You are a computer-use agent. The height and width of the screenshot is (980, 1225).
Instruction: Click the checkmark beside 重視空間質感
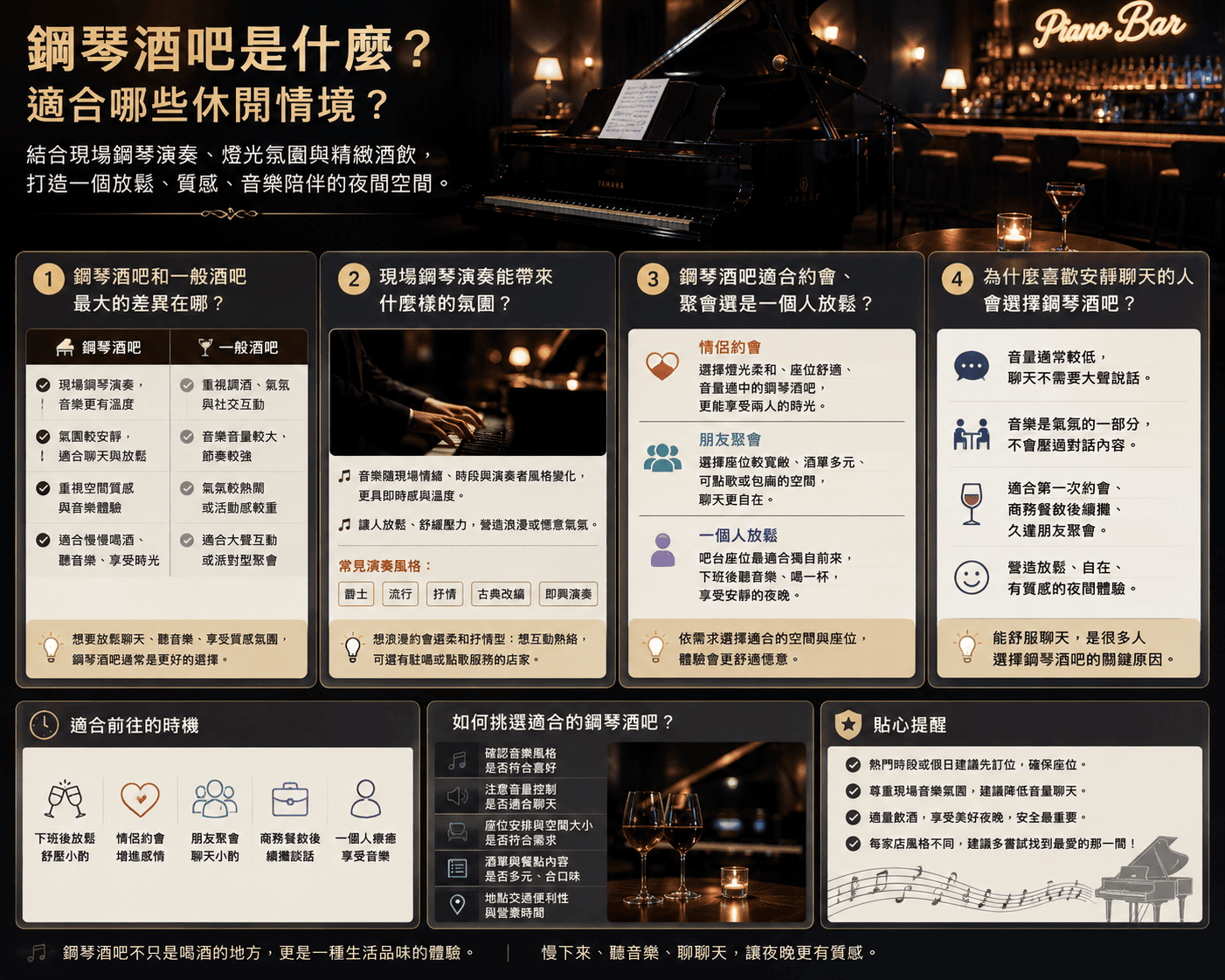tap(43, 488)
